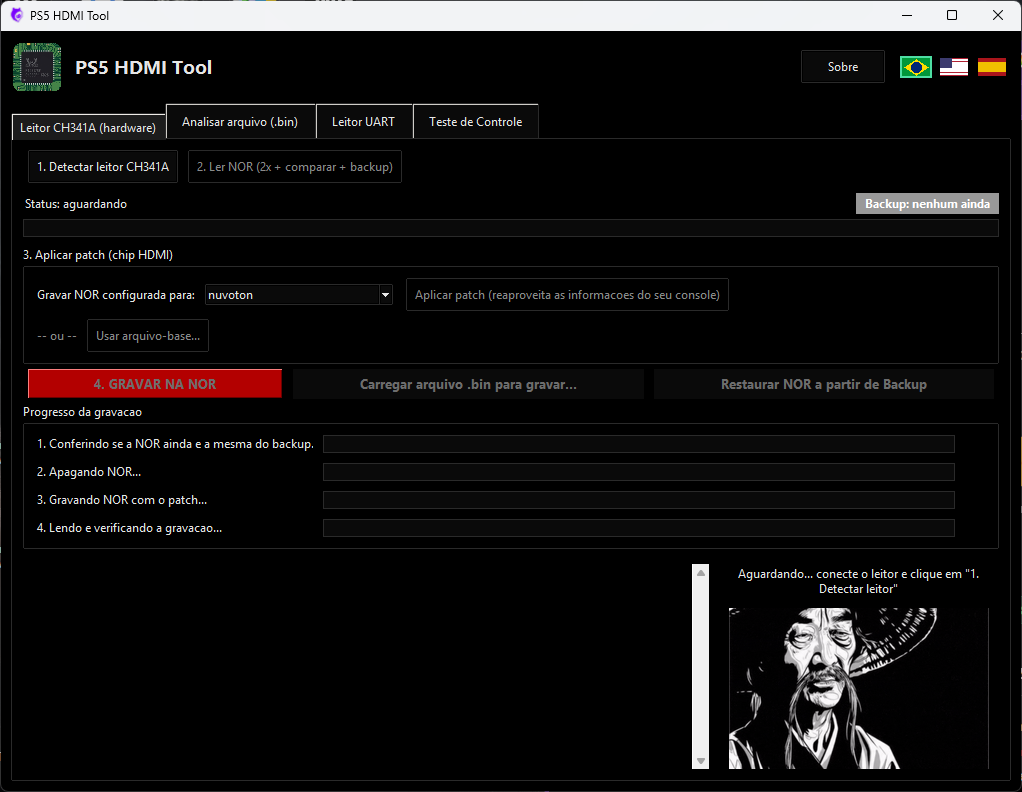This screenshot has height=792, width=1022.
Task: Click the 2. Apagando NOR... label
Action: click(x=89, y=472)
